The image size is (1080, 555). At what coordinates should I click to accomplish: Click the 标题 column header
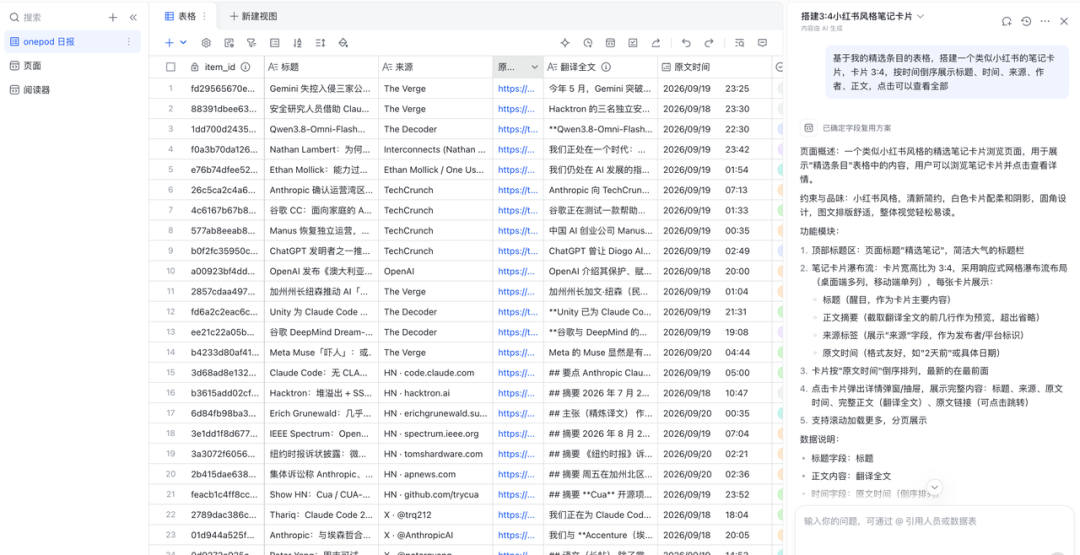[322, 67]
